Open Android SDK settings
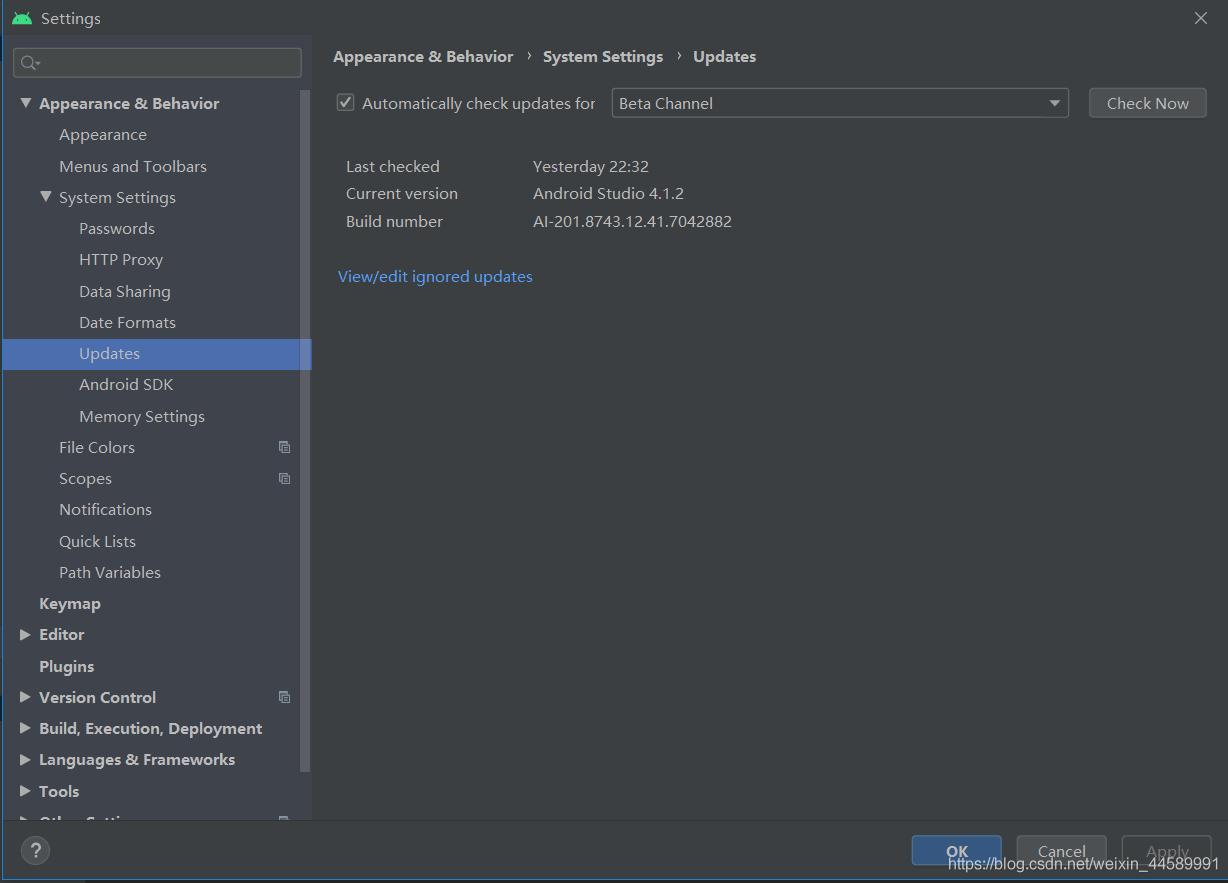The height and width of the screenshot is (883, 1228). pos(126,384)
